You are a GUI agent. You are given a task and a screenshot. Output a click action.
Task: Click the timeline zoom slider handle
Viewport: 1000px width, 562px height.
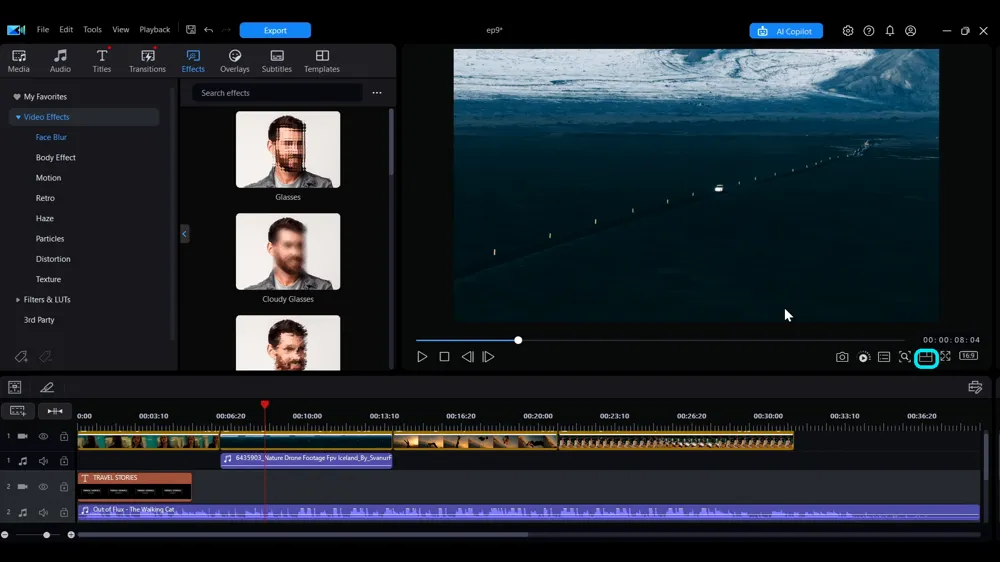click(47, 535)
